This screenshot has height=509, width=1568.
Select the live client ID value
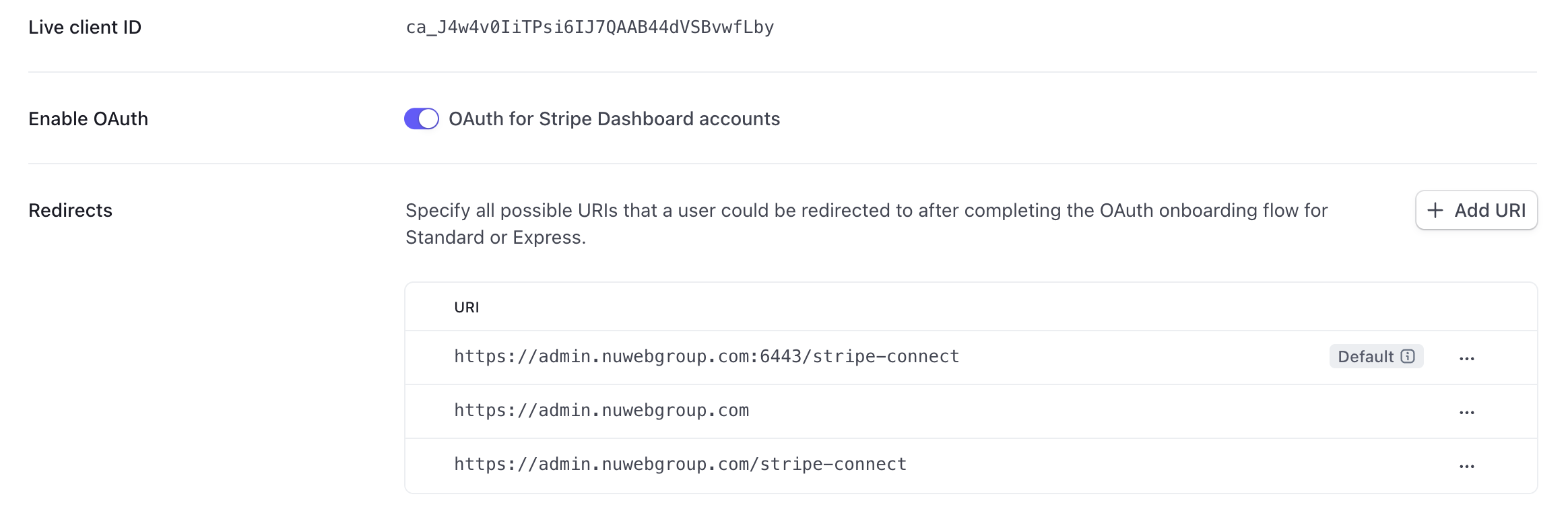click(x=589, y=27)
